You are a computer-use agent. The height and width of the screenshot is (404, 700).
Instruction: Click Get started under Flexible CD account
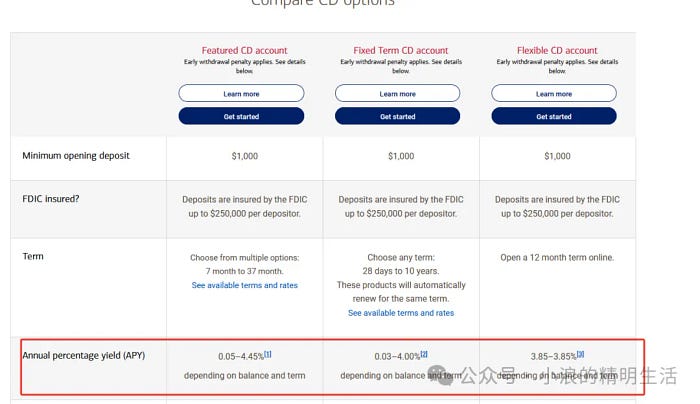[554, 117]
